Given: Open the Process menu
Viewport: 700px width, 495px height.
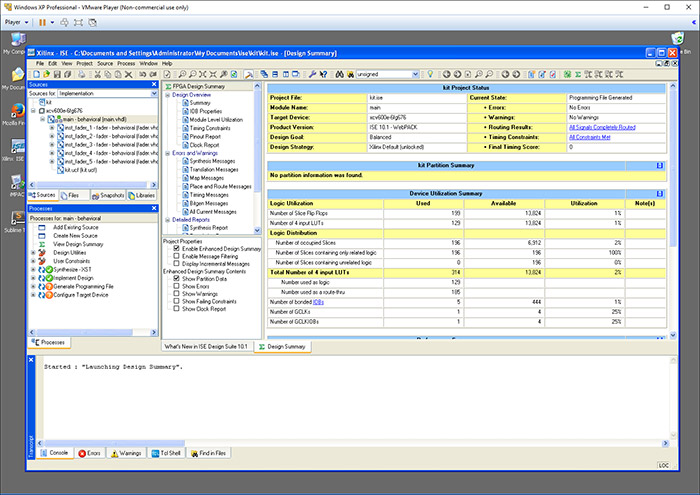Looking at the screenshot, I should coord(126,63).
